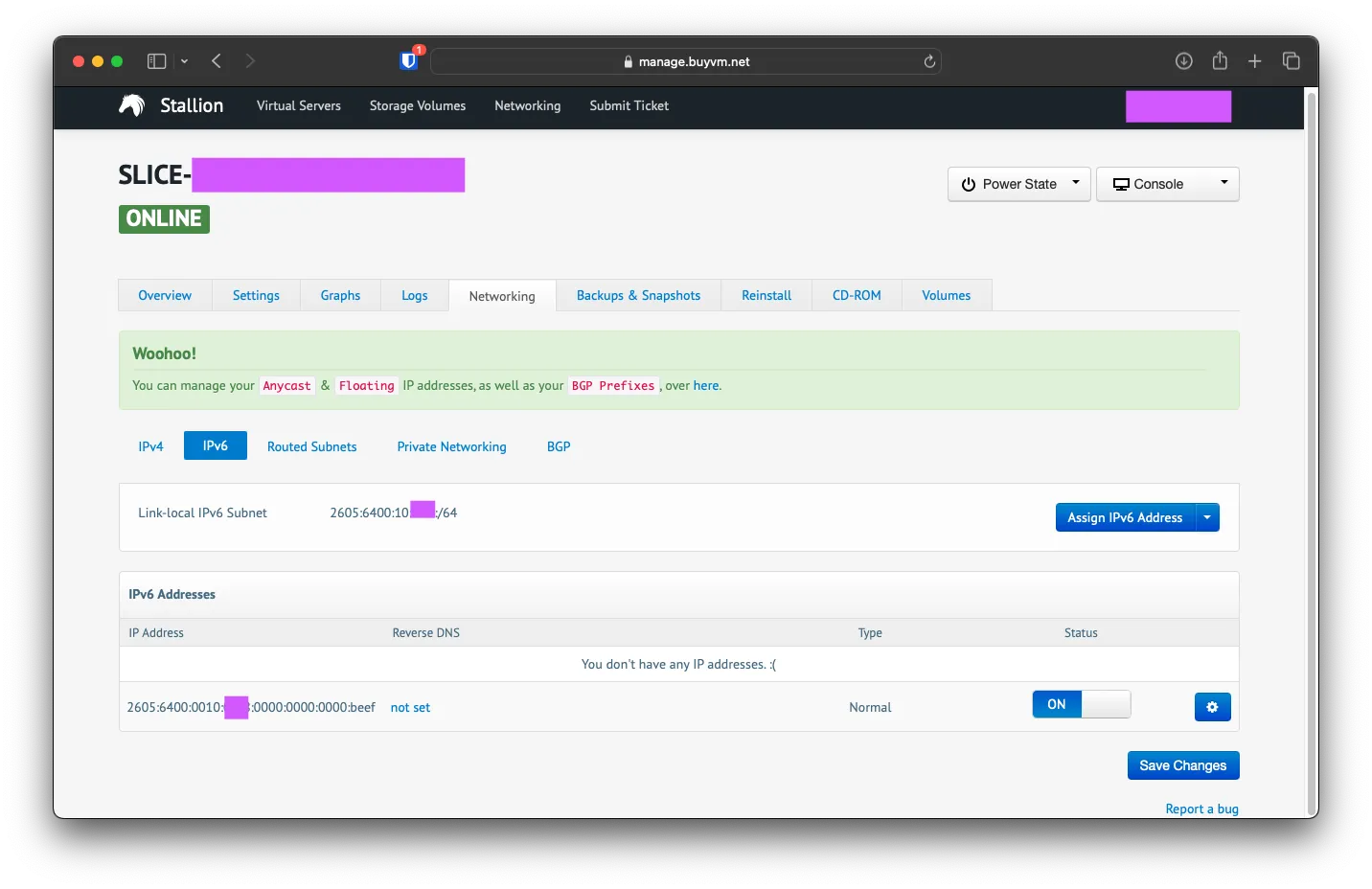This screenshot has height=889, width=1372.
Task: Click the IPv6 Addresses section heading
Action: coord(171,594)
